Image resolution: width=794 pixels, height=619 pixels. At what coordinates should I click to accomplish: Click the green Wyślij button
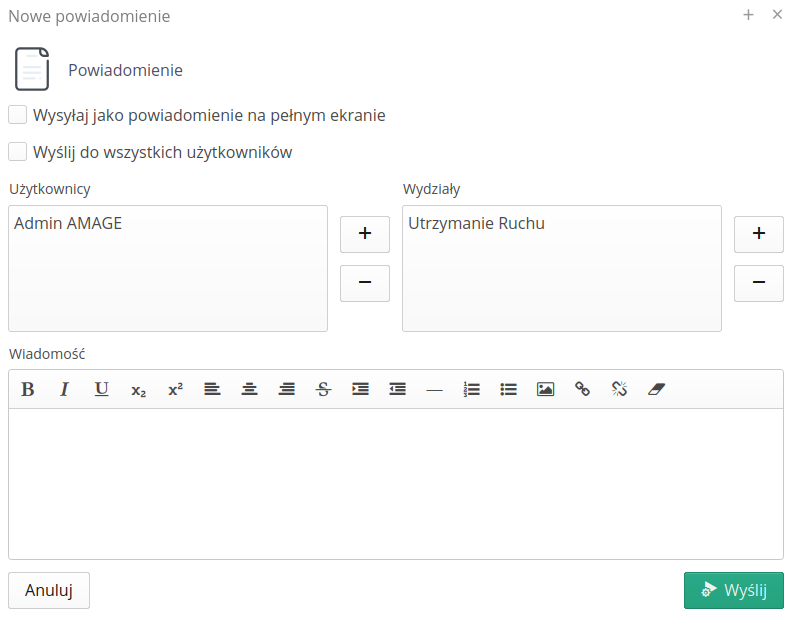733,590
